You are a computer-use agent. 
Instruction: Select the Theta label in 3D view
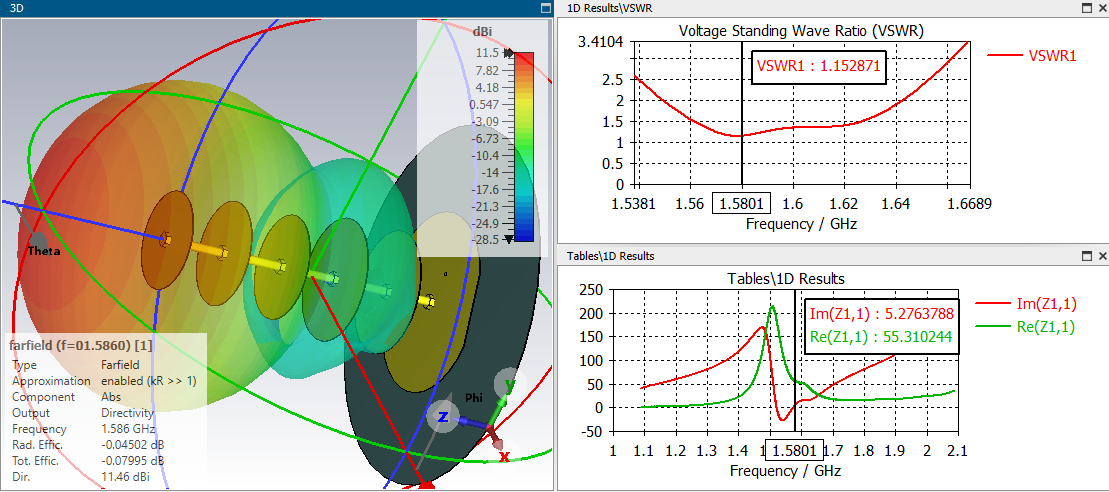pyautogui.click(x=44, y=250)
